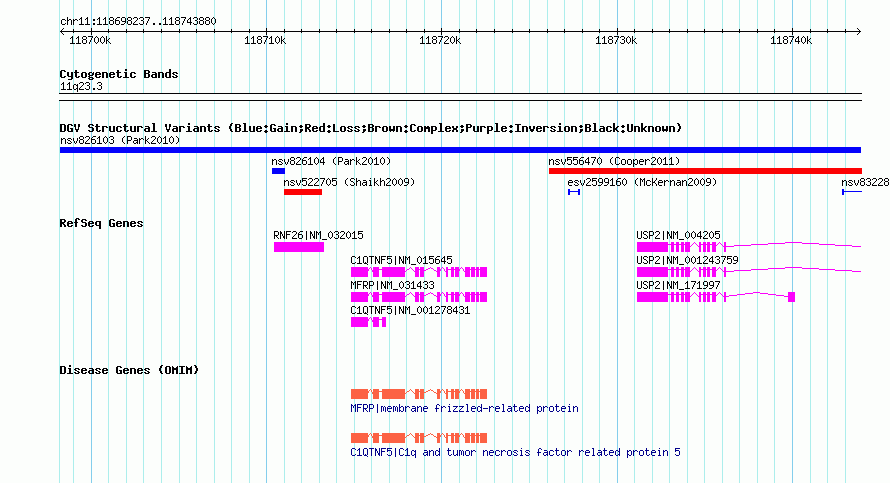Select the red nsv522705 loss bar

tap(303, 192)
